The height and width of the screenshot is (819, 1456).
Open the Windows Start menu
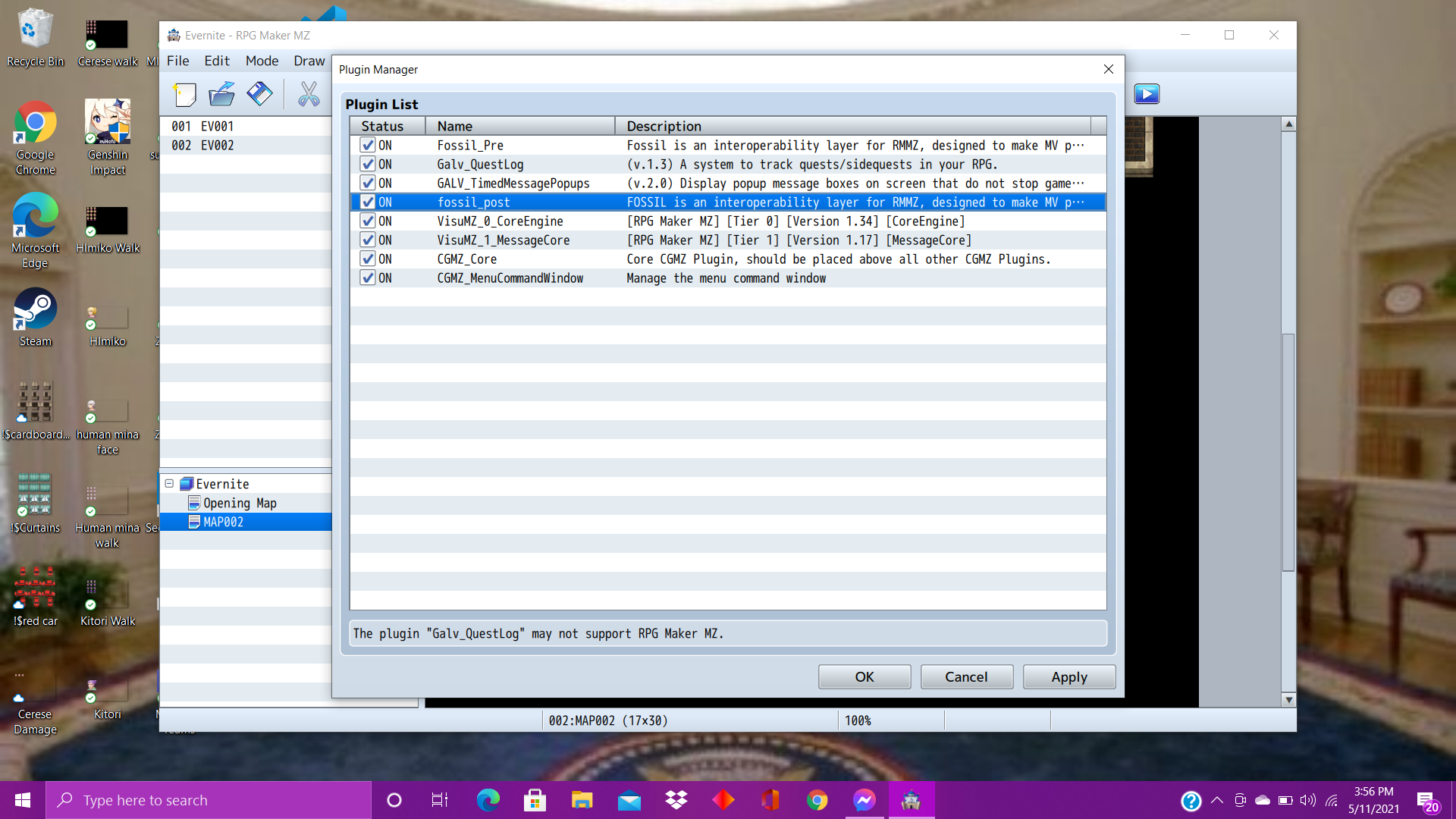(x=23, y=800)
